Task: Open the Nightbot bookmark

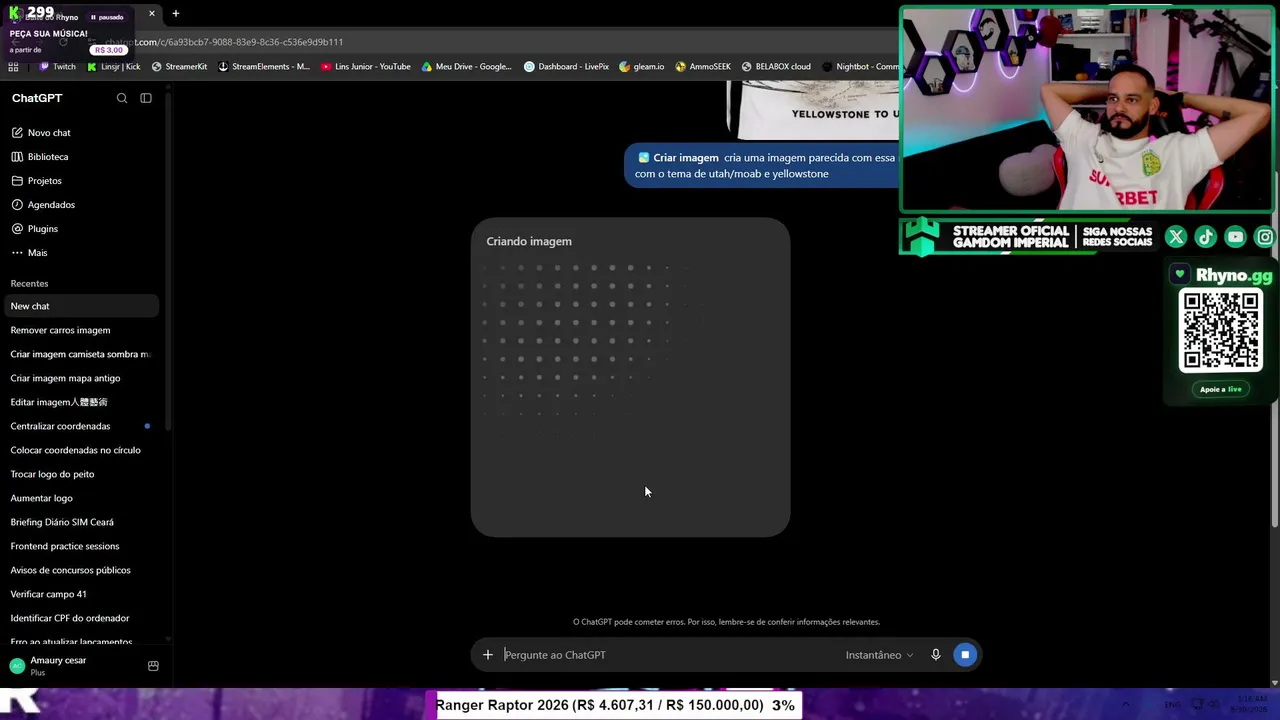Action: point(860,67)
